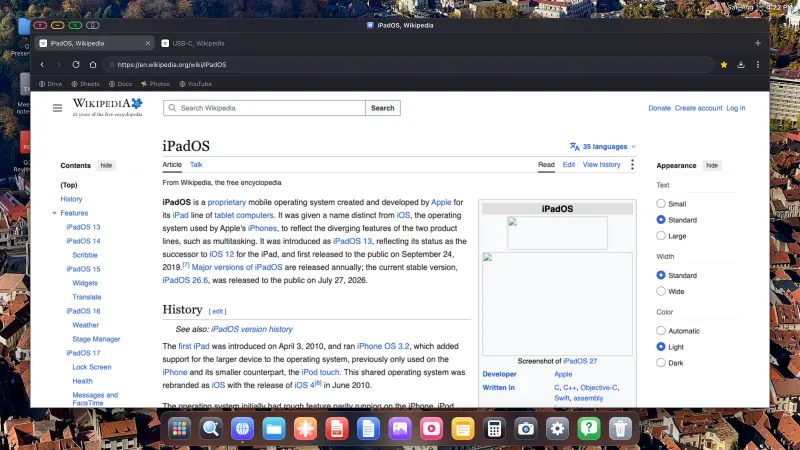Hide the Contents sidebar

[106, 165]
